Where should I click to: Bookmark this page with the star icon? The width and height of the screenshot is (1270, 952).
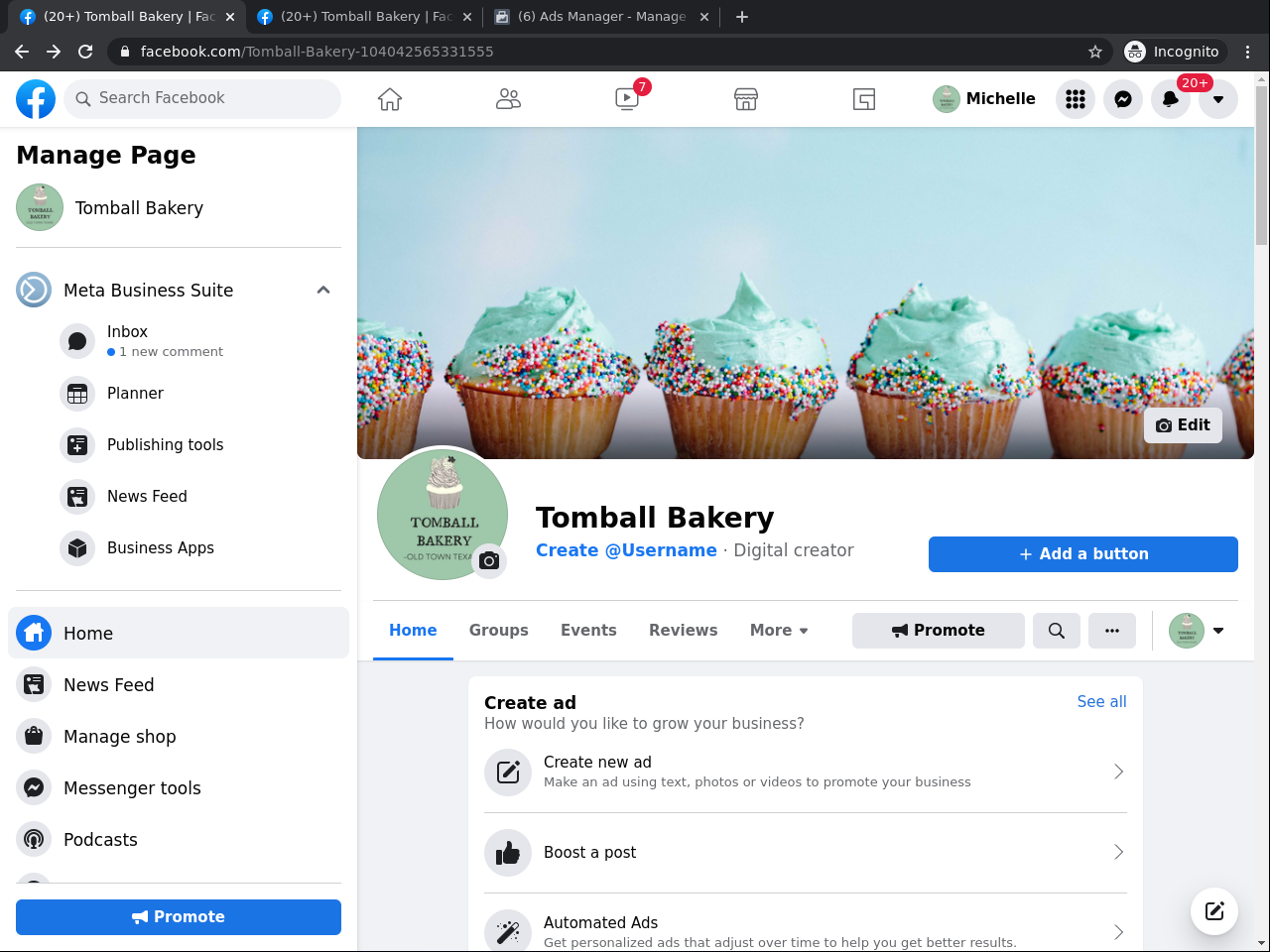click(x=1095, y=52)
